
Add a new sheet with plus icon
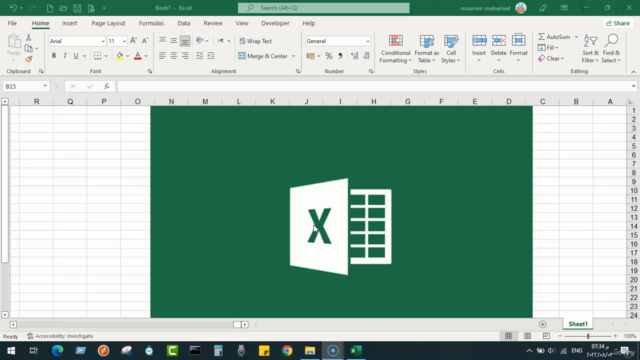point(542,324)
